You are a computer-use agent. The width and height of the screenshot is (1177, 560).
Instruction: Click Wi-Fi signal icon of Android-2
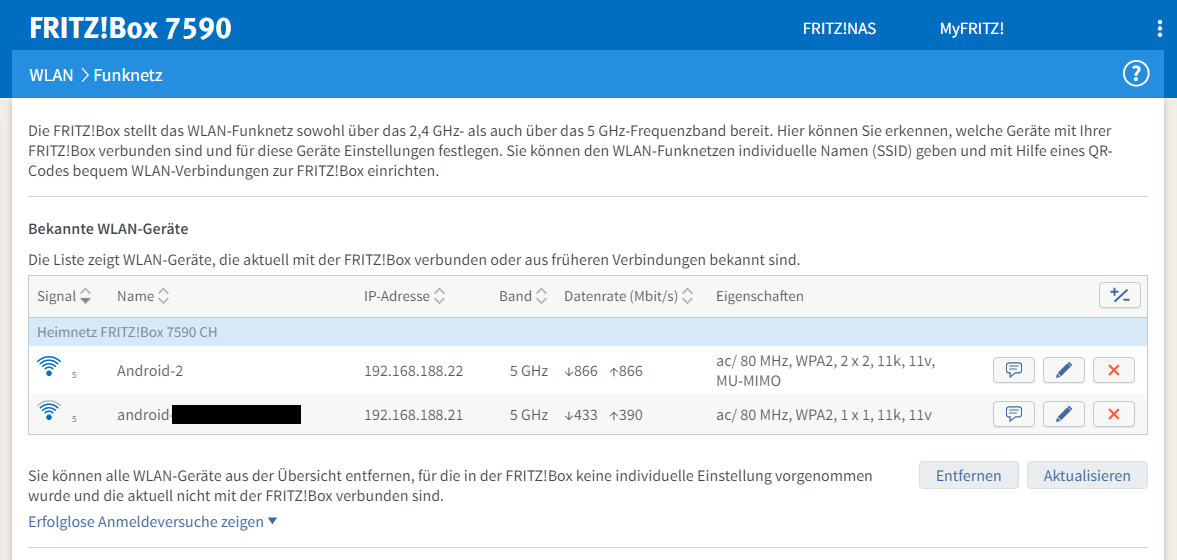click(49, 367)
